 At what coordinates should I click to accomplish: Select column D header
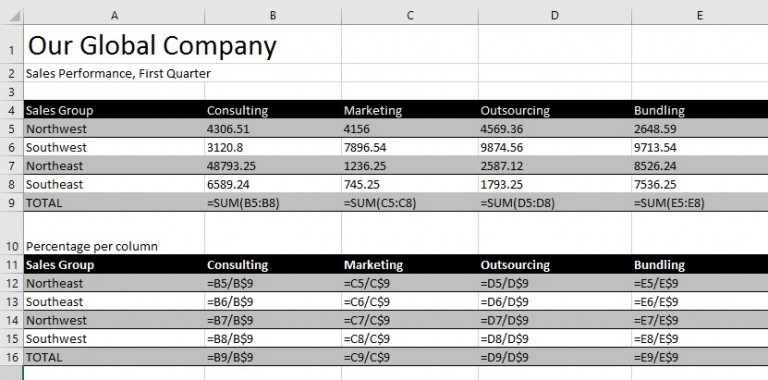coord(554,16)
